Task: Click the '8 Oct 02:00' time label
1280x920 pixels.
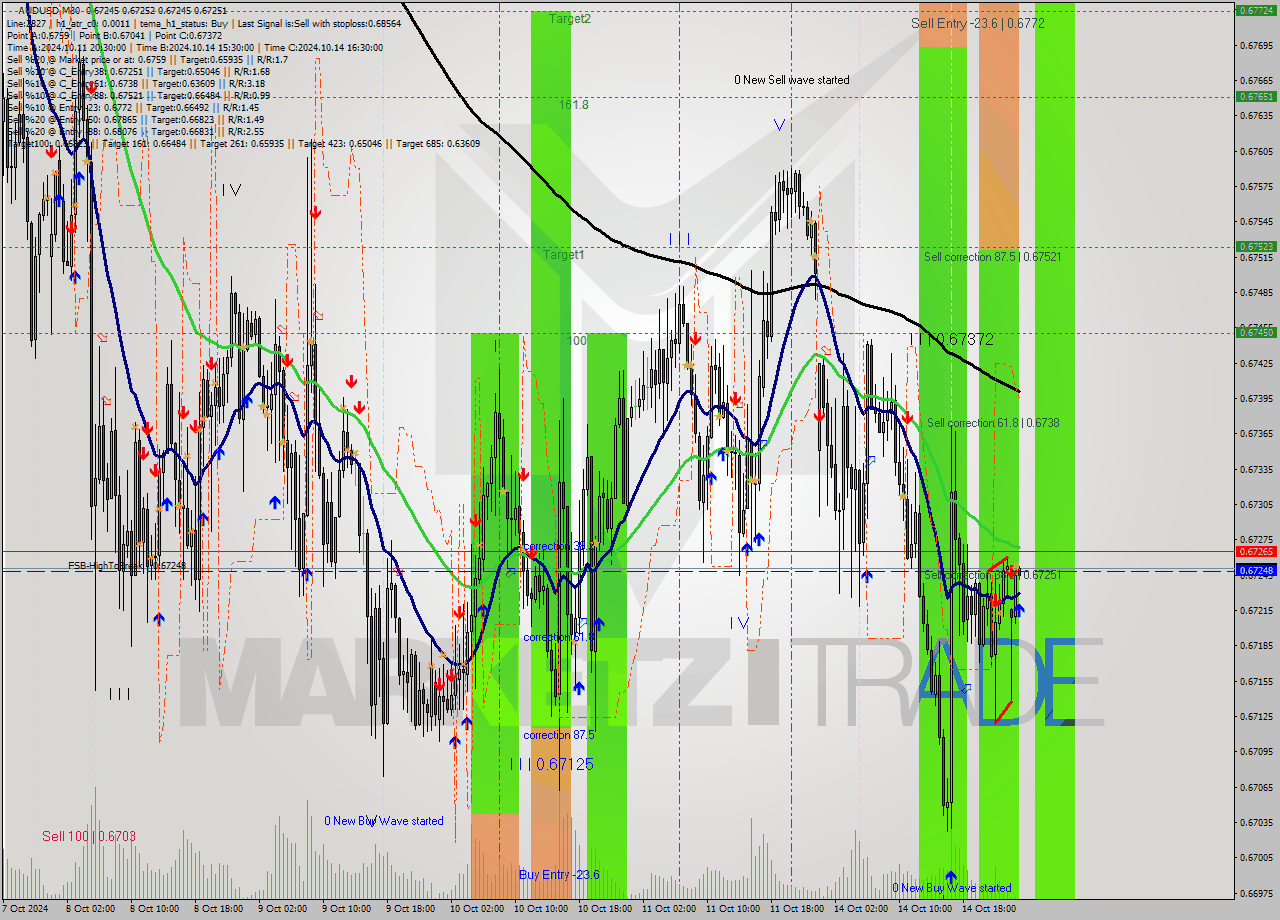Action: coord(90,909)
